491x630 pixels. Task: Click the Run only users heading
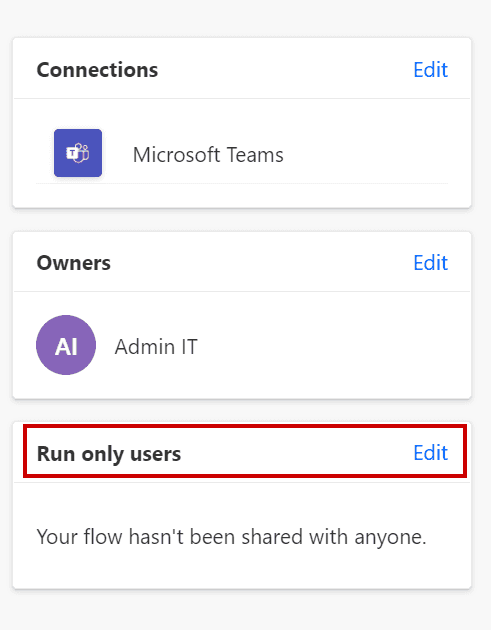click(x=109, y=454)
